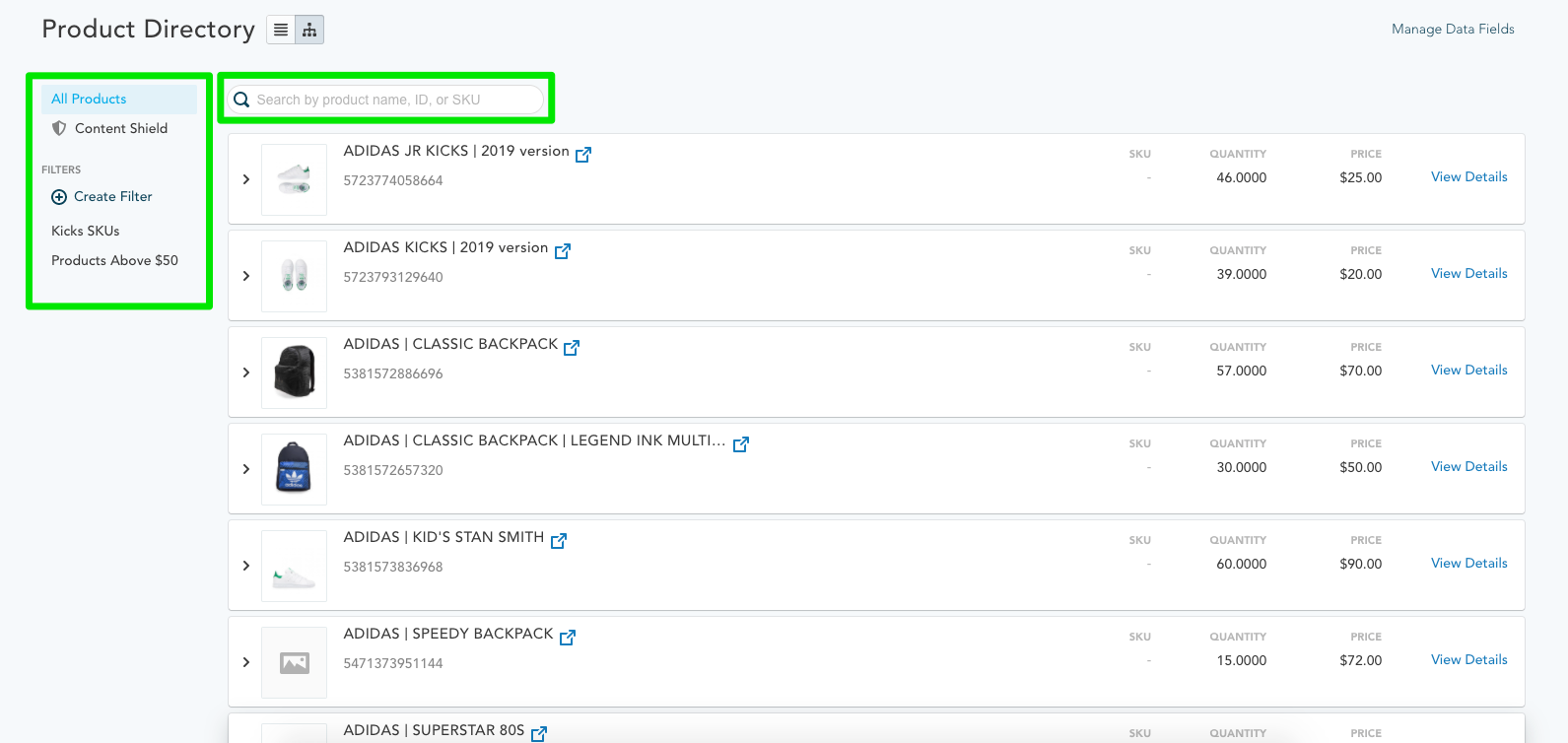View Details for ADIDAS JR KICKS
Viewport: 1568px width, 743px height.
1469,177
